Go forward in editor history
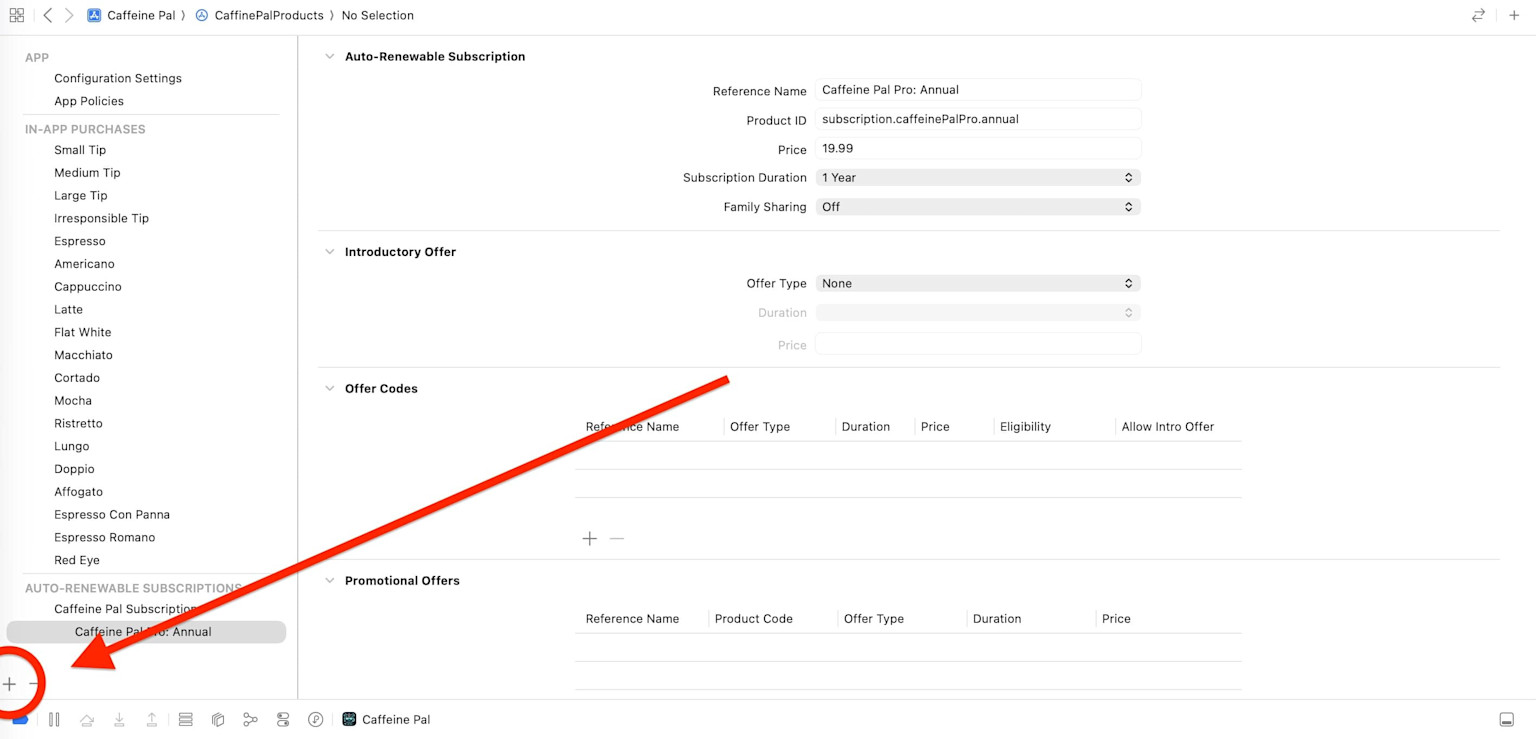The width and height of the screenshot is (1536, 739). (69, 15)
